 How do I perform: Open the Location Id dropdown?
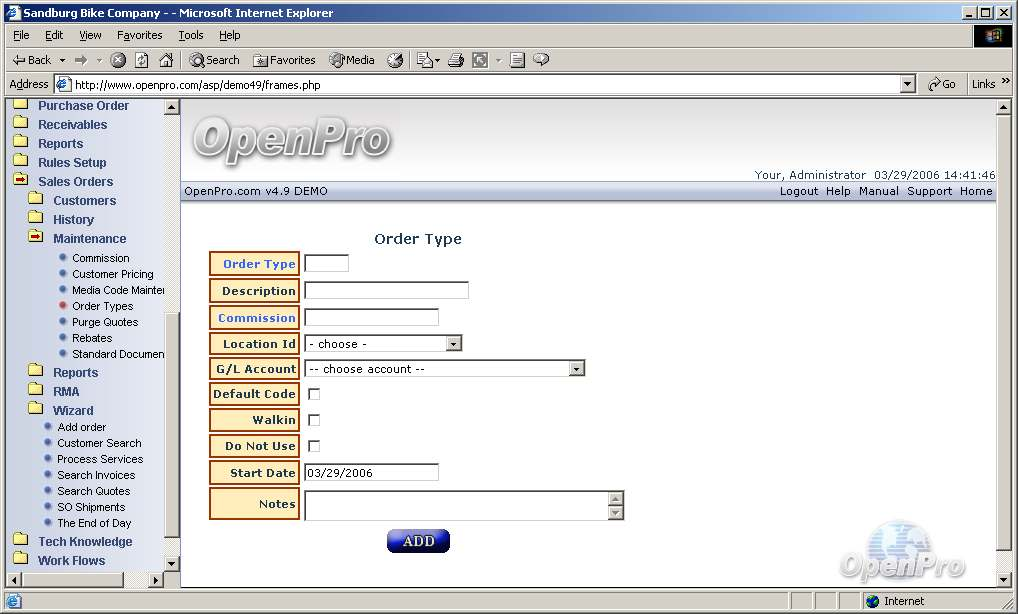tap(453, 344)
